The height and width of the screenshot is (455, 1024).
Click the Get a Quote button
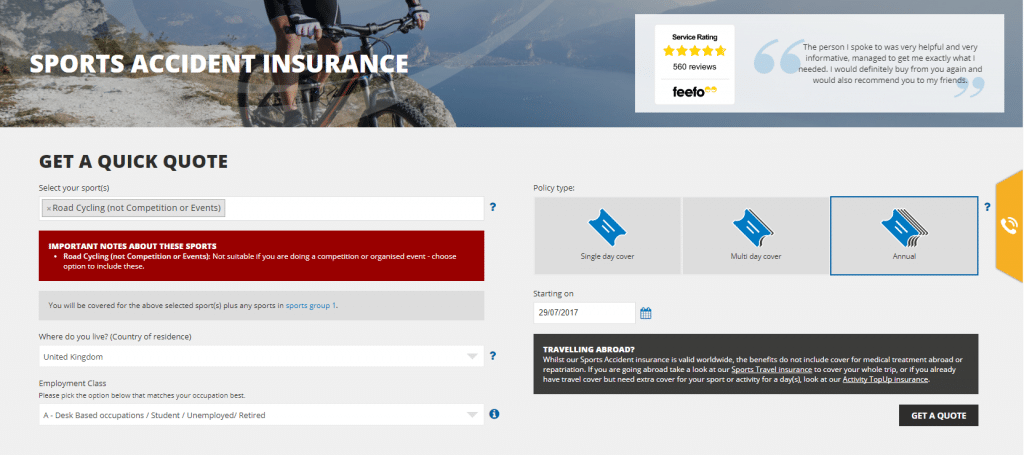tap(938, 415)
